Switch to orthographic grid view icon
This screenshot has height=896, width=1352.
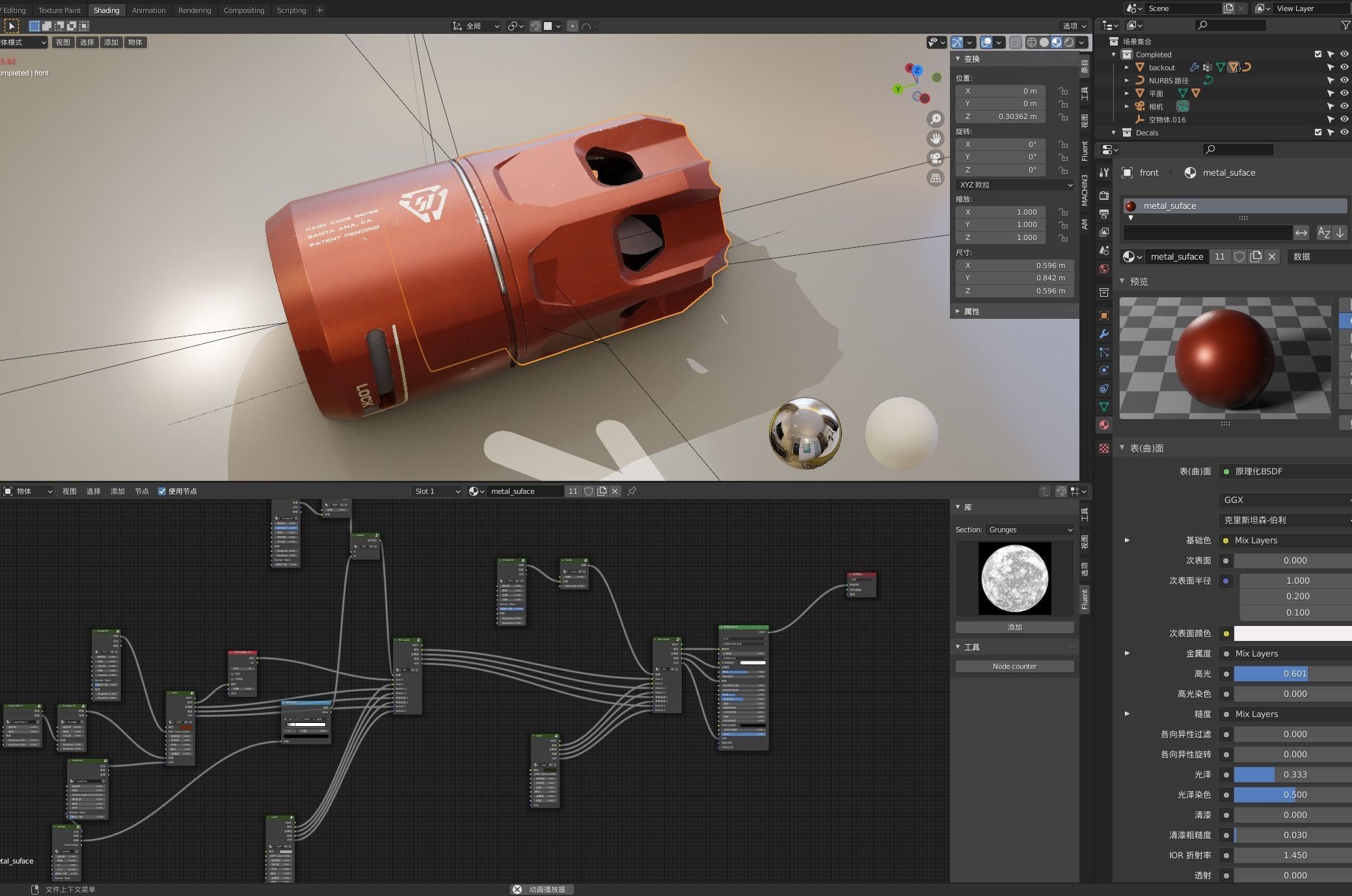936,178
